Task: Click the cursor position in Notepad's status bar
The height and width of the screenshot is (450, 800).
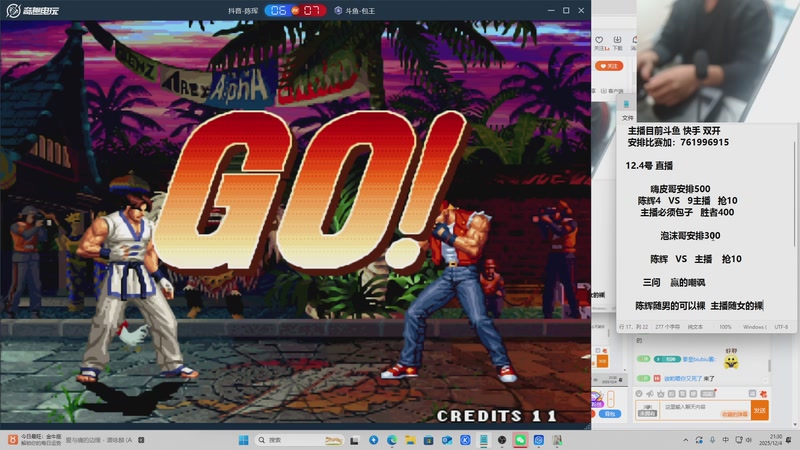Action: pyautogui.click(x=633, y=327)
